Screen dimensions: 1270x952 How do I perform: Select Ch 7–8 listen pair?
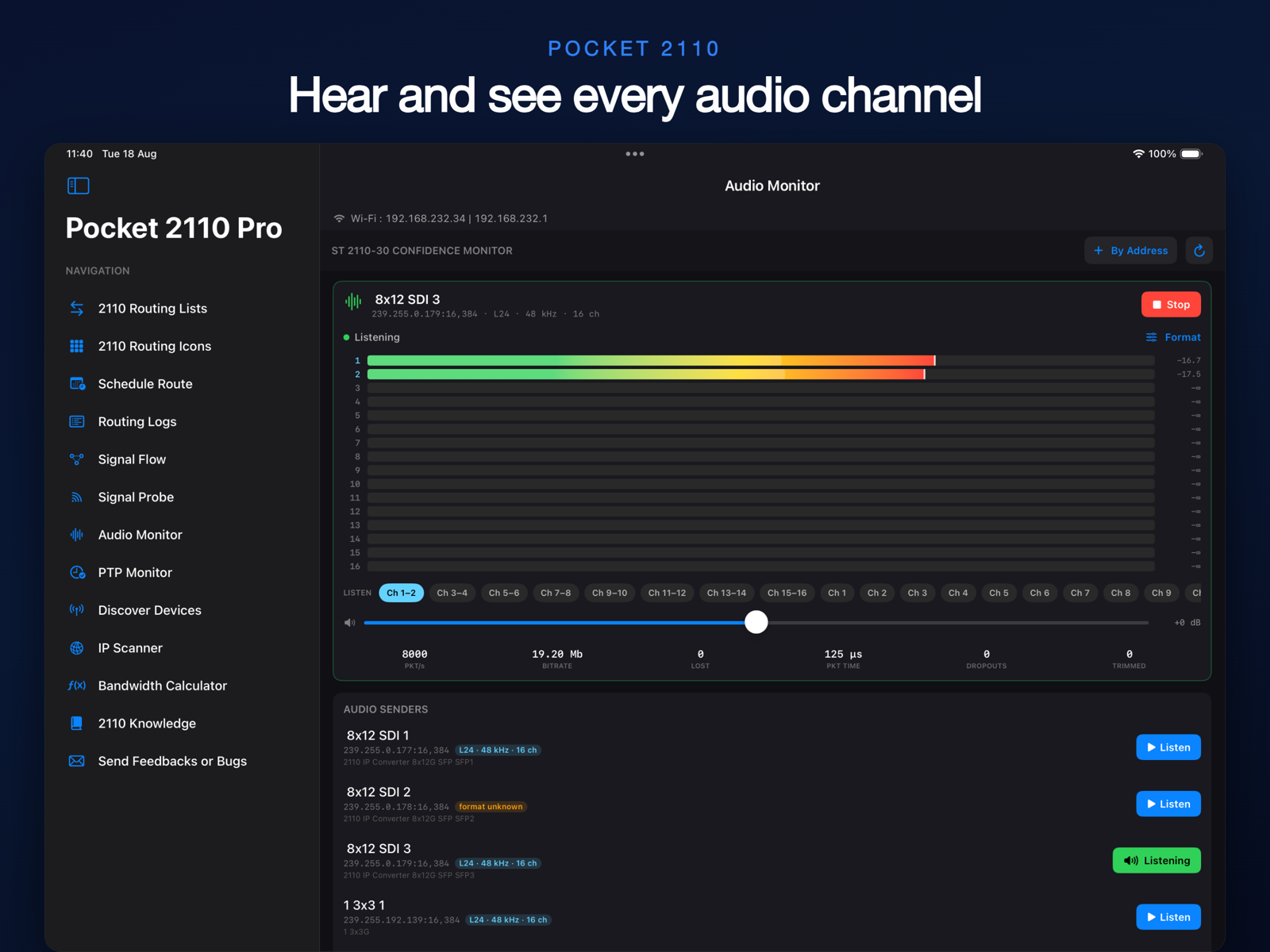tap(556, 593)
